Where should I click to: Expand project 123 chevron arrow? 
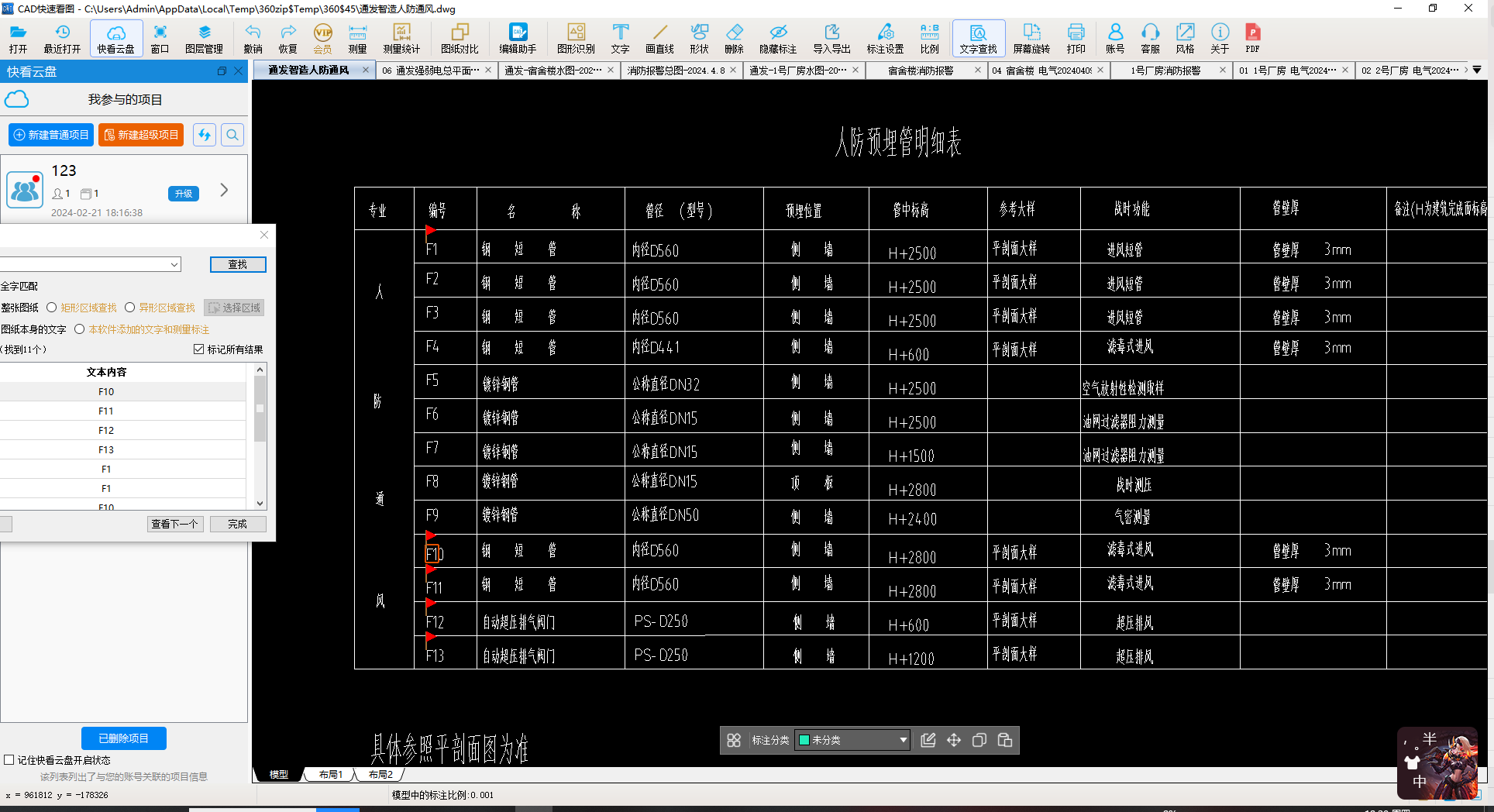[x=224, y=190]
